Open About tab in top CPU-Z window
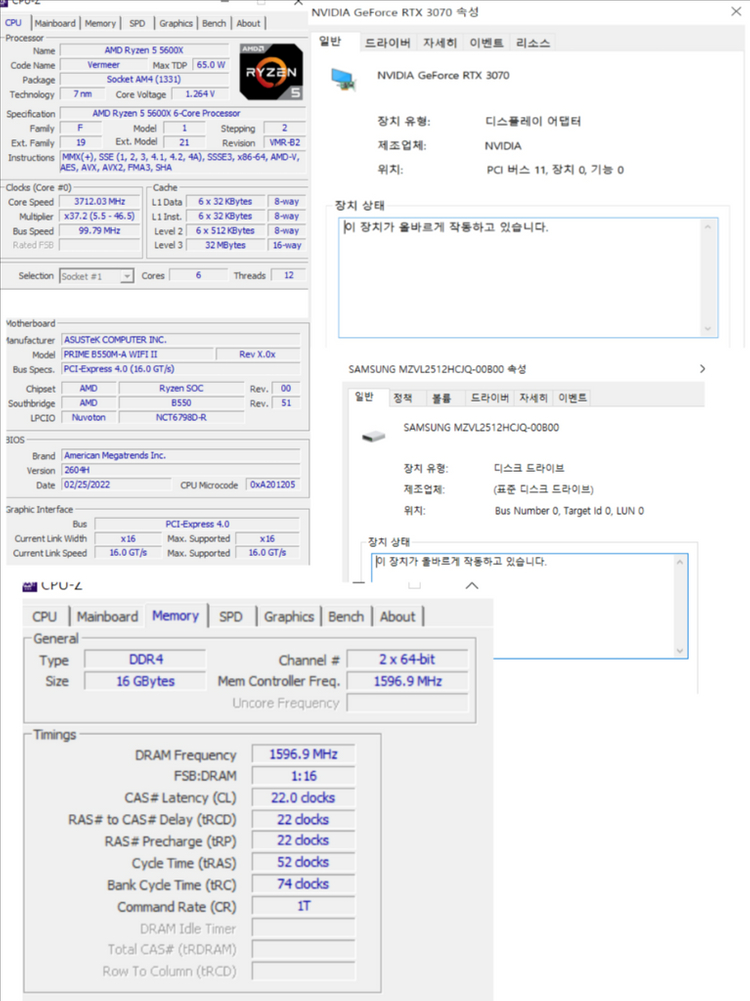The image size is (750, 1001). [x=248, y=23]
